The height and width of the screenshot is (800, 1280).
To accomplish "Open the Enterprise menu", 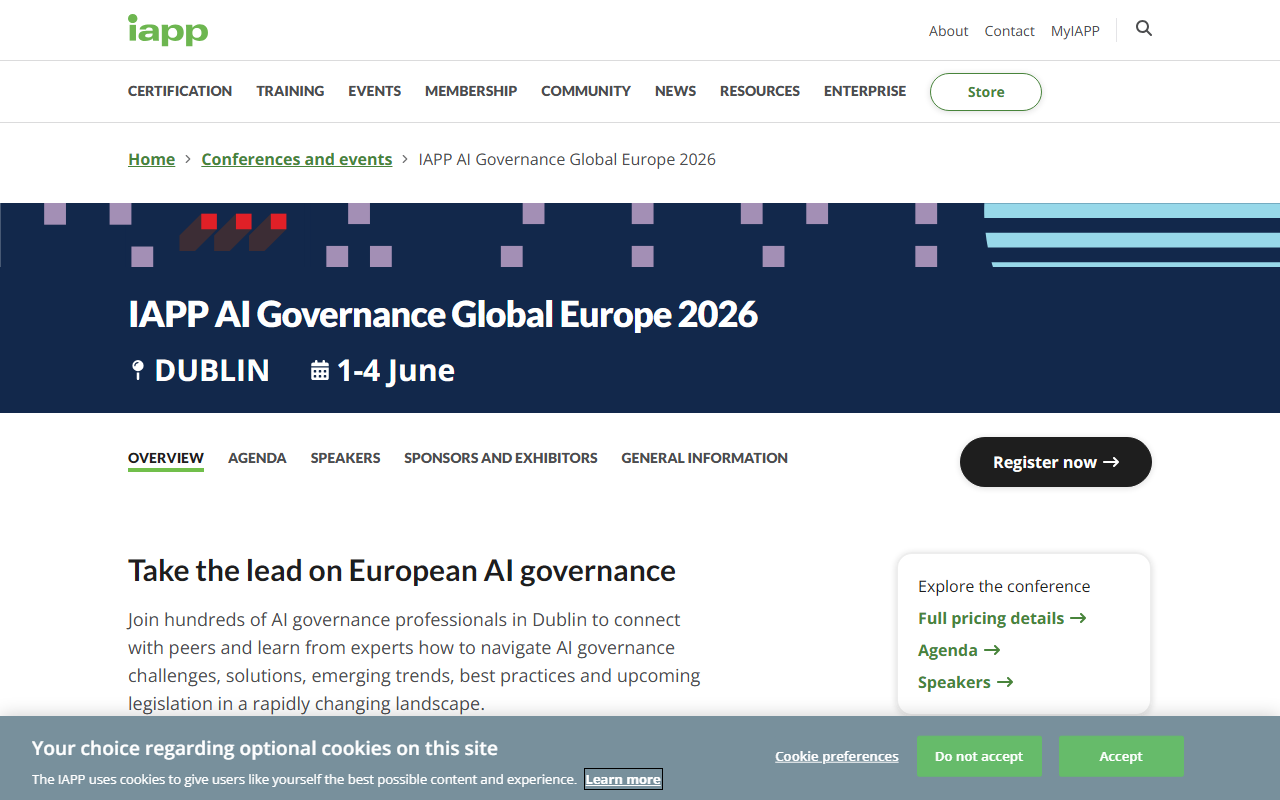I will pos(865,91).
